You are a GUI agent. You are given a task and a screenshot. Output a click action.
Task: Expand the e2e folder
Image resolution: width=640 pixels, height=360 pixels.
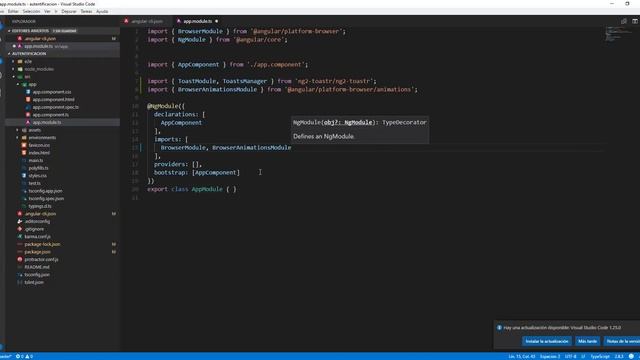click(x=28, y=61)
